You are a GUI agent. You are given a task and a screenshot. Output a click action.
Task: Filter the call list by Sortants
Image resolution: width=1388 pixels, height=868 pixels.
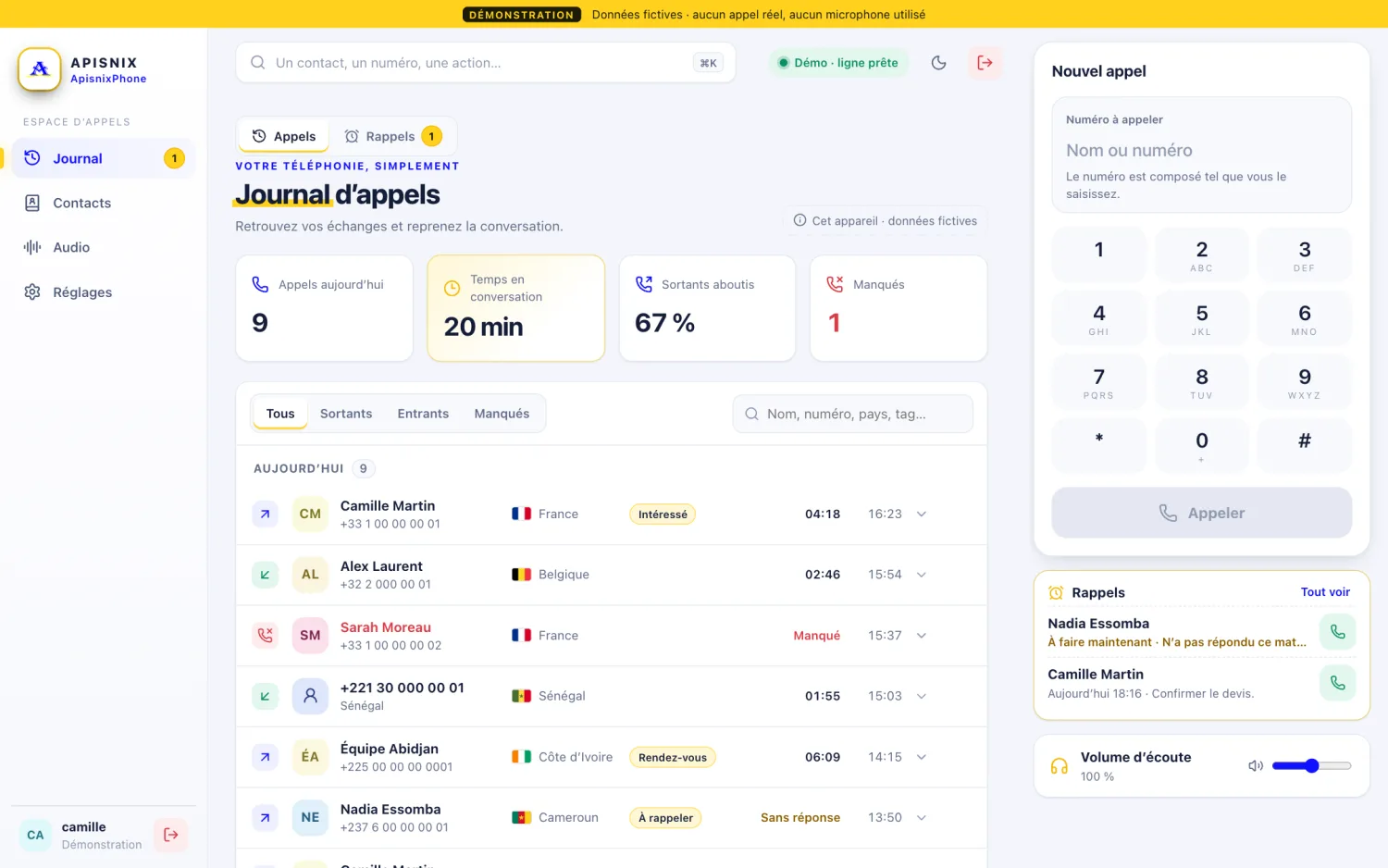pyautogui.click(x=346, y=414)
